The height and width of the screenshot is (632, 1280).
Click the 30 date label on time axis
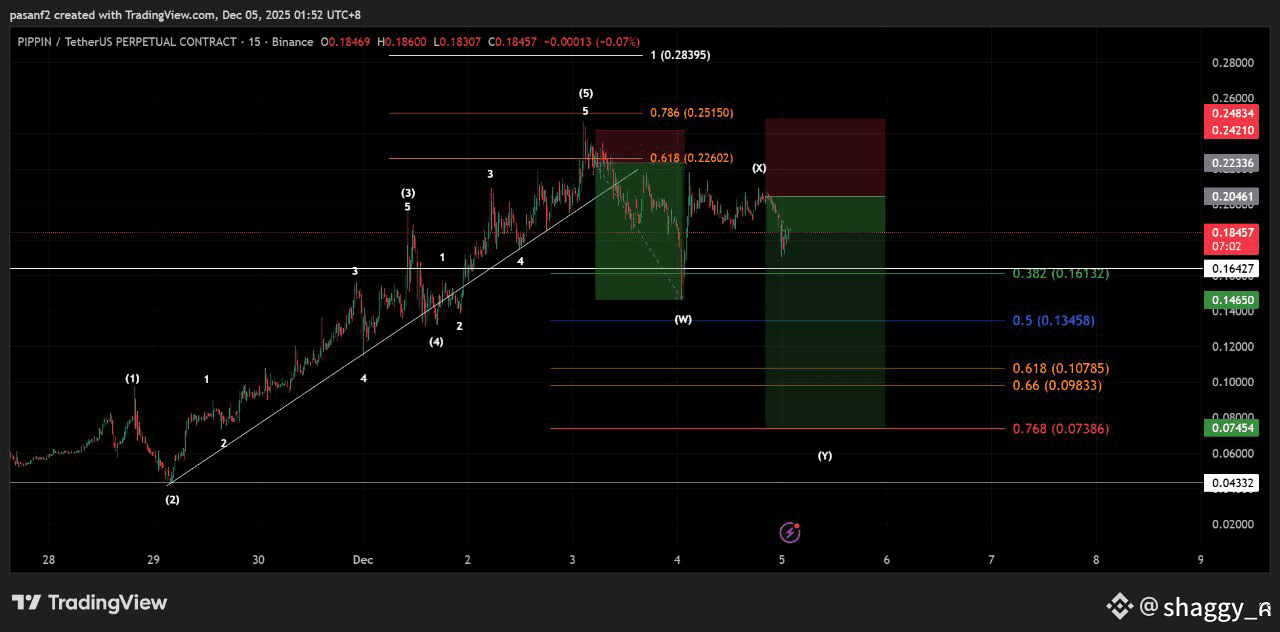tap(258, 560)
